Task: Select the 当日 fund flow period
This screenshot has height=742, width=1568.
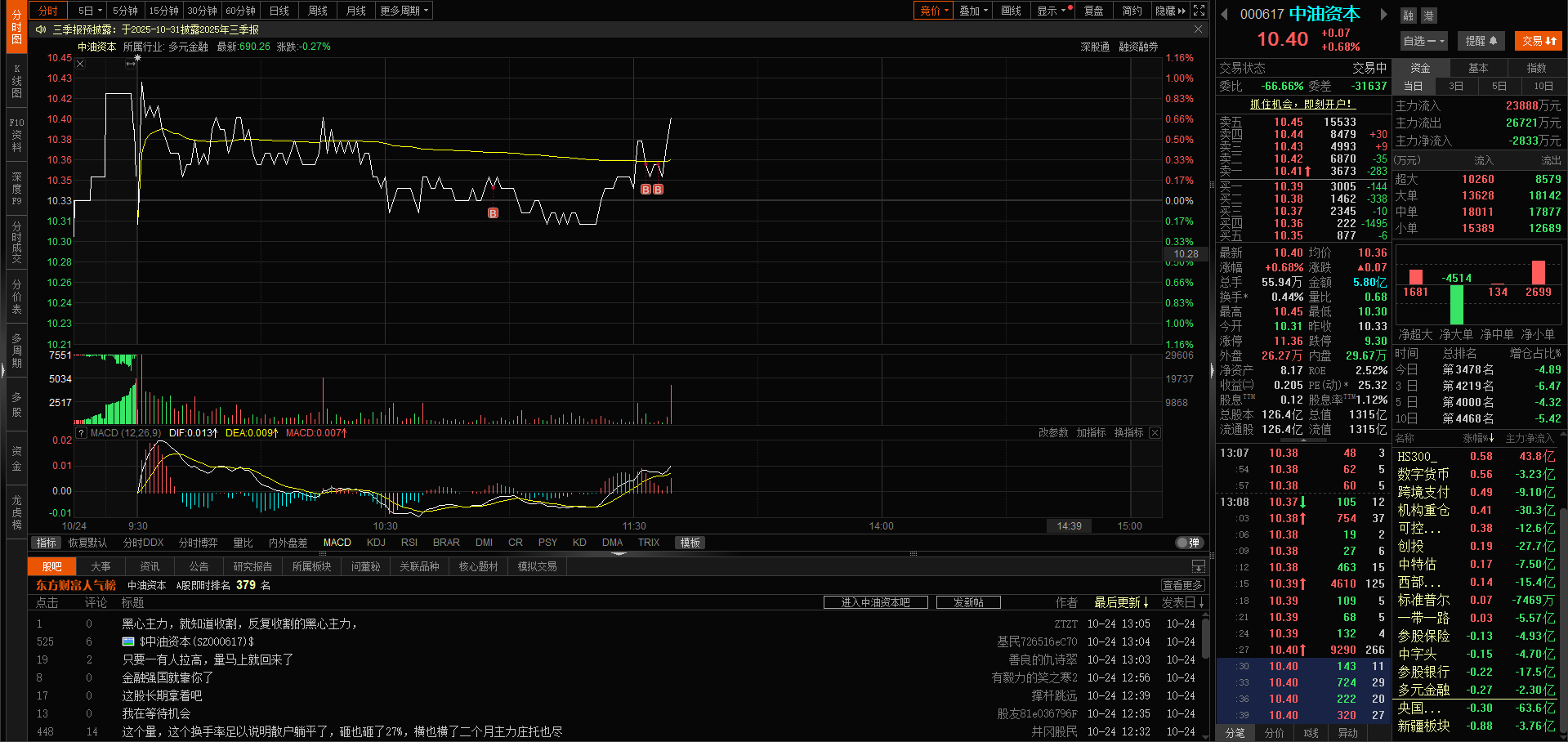Action: [x=1414, y=86]
